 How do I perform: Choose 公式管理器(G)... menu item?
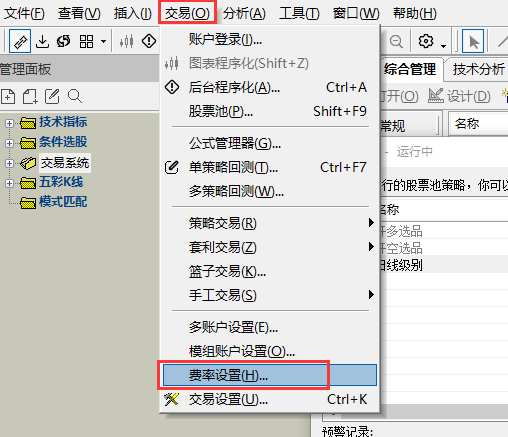(269, 143)
